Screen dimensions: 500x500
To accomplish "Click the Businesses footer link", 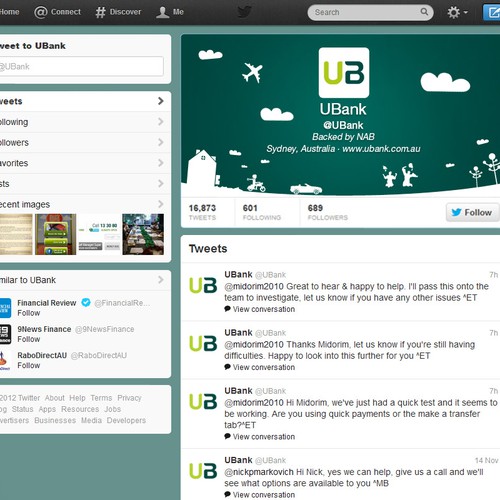I will click(55, 420).
